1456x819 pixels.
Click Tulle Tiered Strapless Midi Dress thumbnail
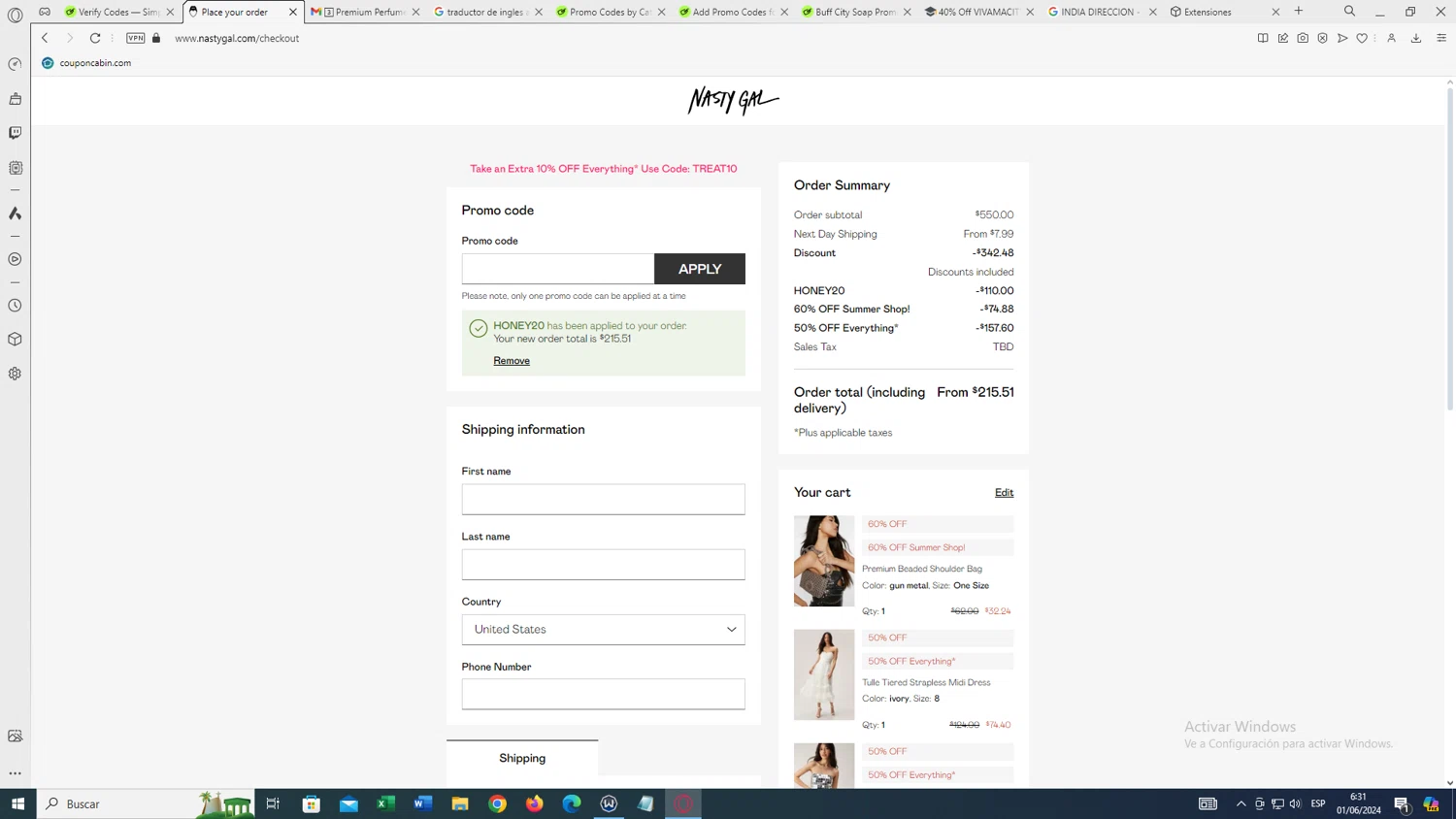pyautogui.click(x=824, y=674)
